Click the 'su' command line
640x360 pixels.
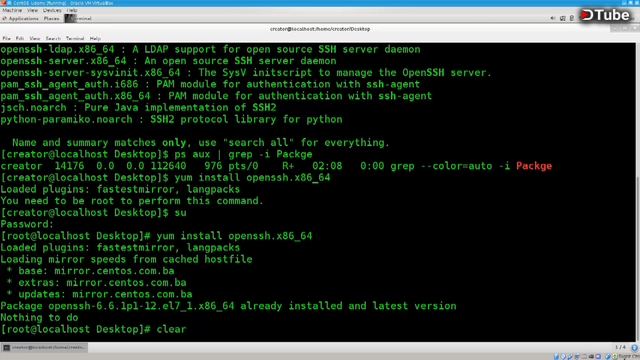click(93, 213)
